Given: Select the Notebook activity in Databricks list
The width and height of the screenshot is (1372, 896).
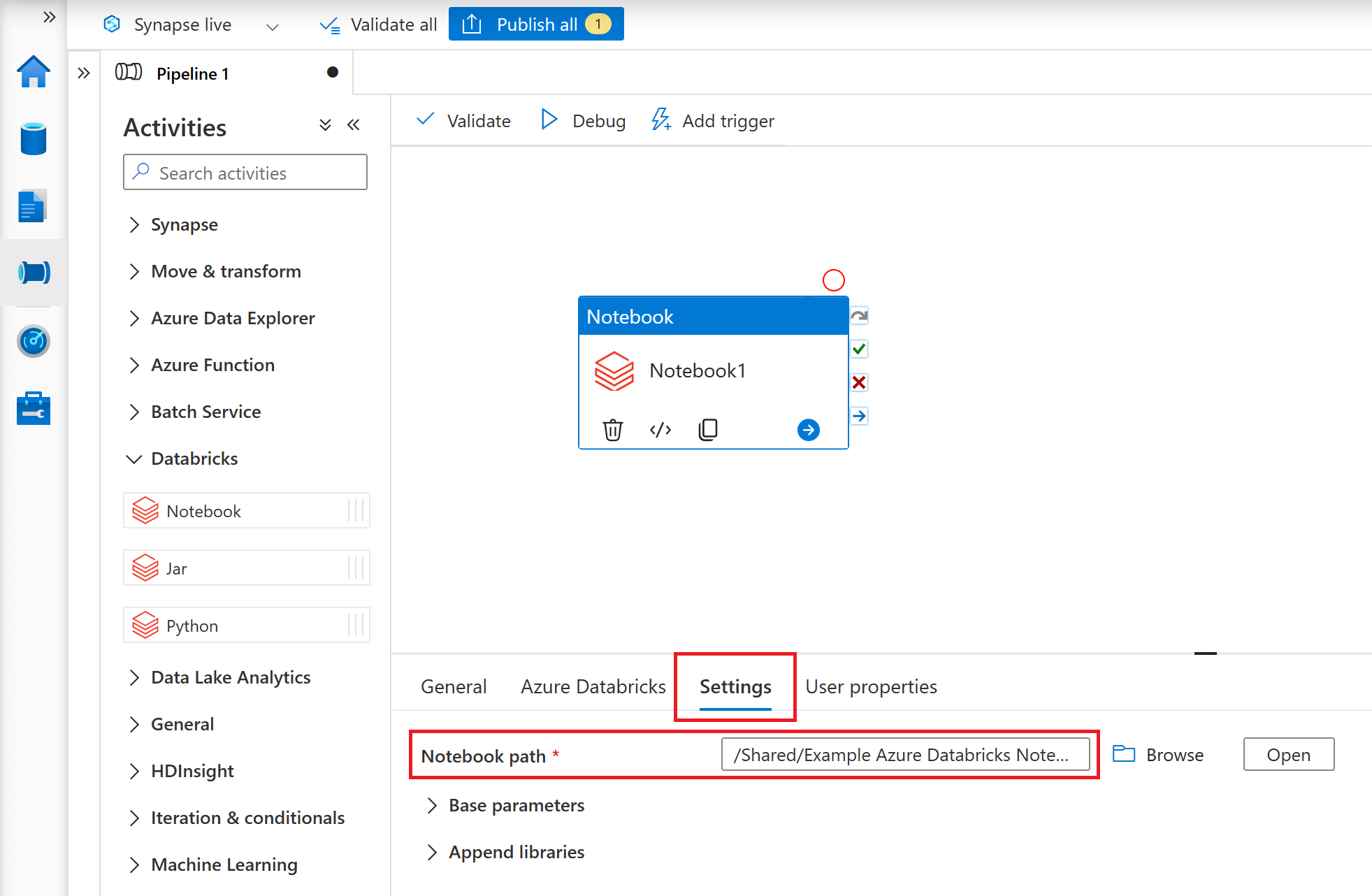Looking at the screenshot, I should click(x=246, y=511).
